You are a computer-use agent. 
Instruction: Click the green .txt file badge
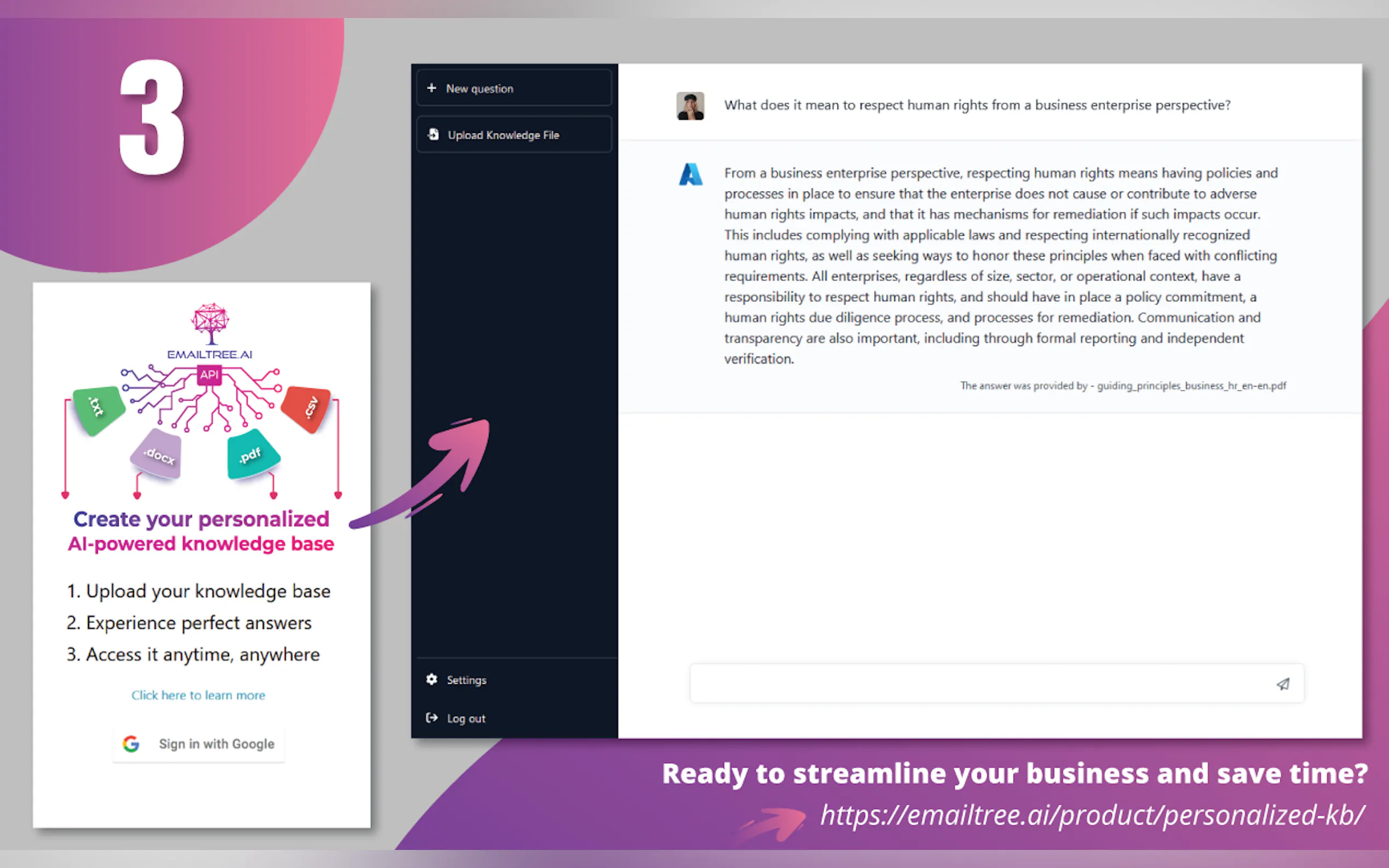(98, 409)
